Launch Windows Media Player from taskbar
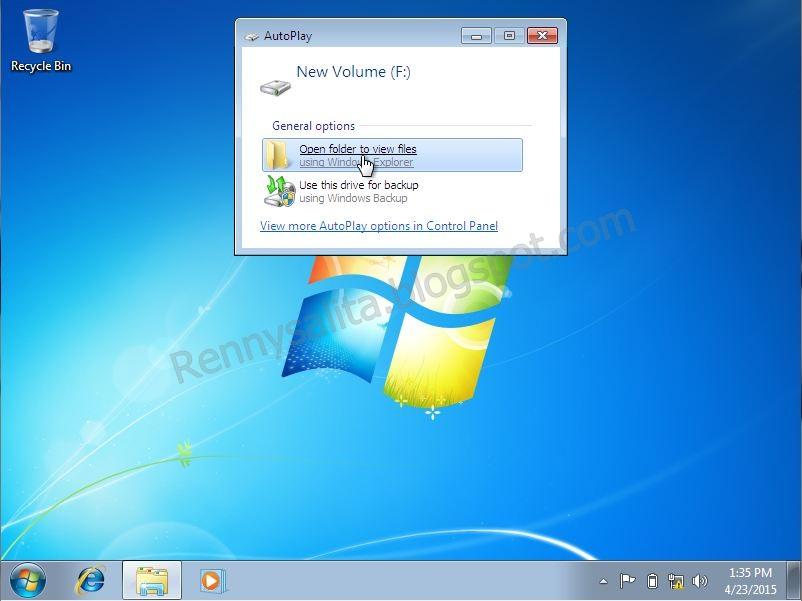This screenshot has height=601, width=802. tap(212, 581)
